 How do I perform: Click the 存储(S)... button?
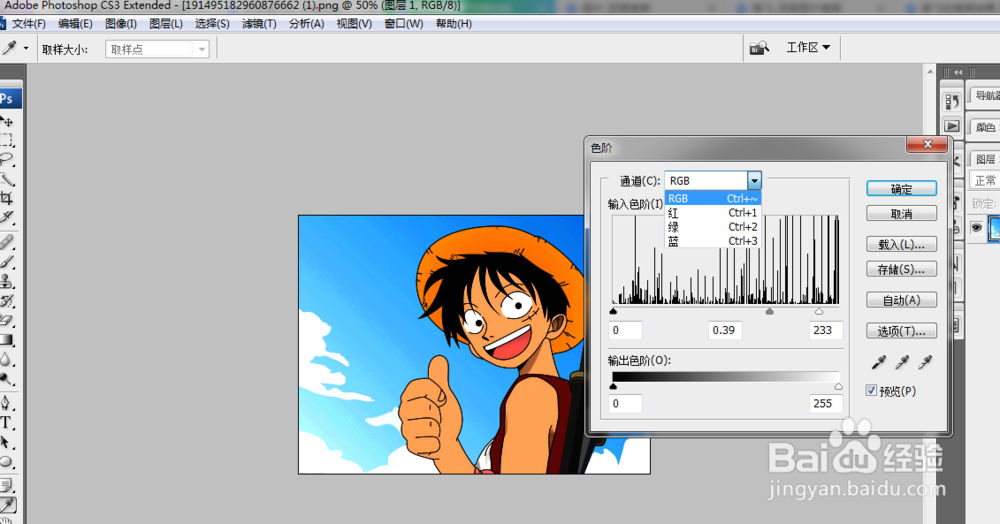click(901, 270)
